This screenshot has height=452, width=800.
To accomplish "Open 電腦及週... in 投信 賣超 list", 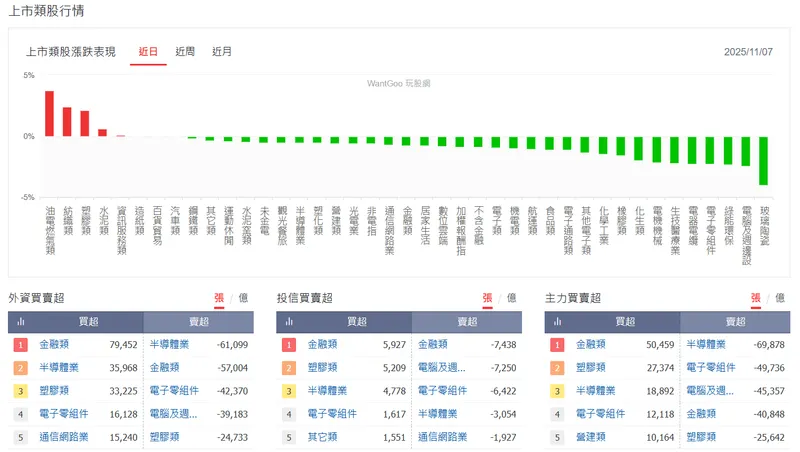I will coord(442,368).
